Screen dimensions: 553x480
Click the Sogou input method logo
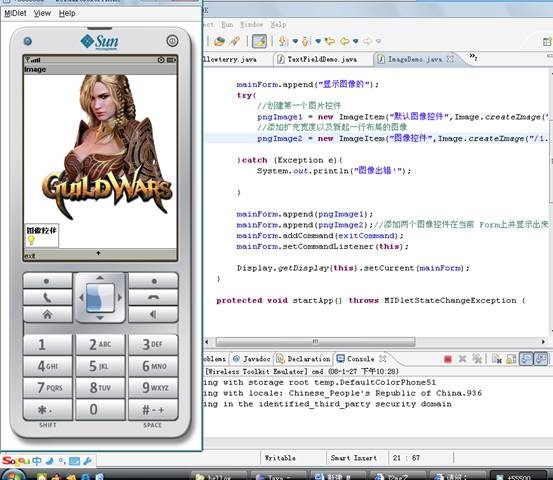click(x=16, y=461)
